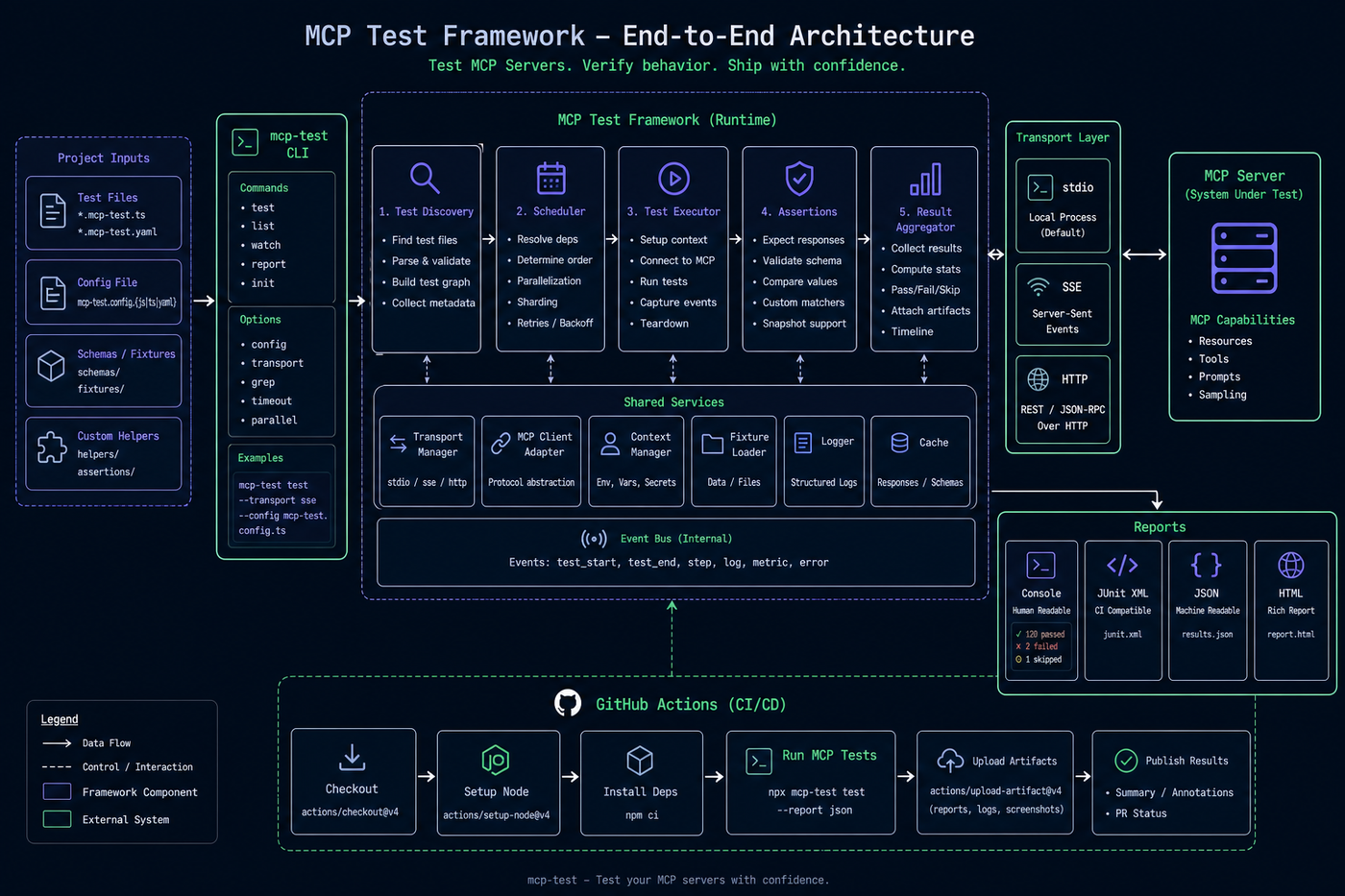This screenshot has height=896, width=1345.
Task: Click the Test Executor play icon
Action: pyautogui.click(x=673, y=179)
